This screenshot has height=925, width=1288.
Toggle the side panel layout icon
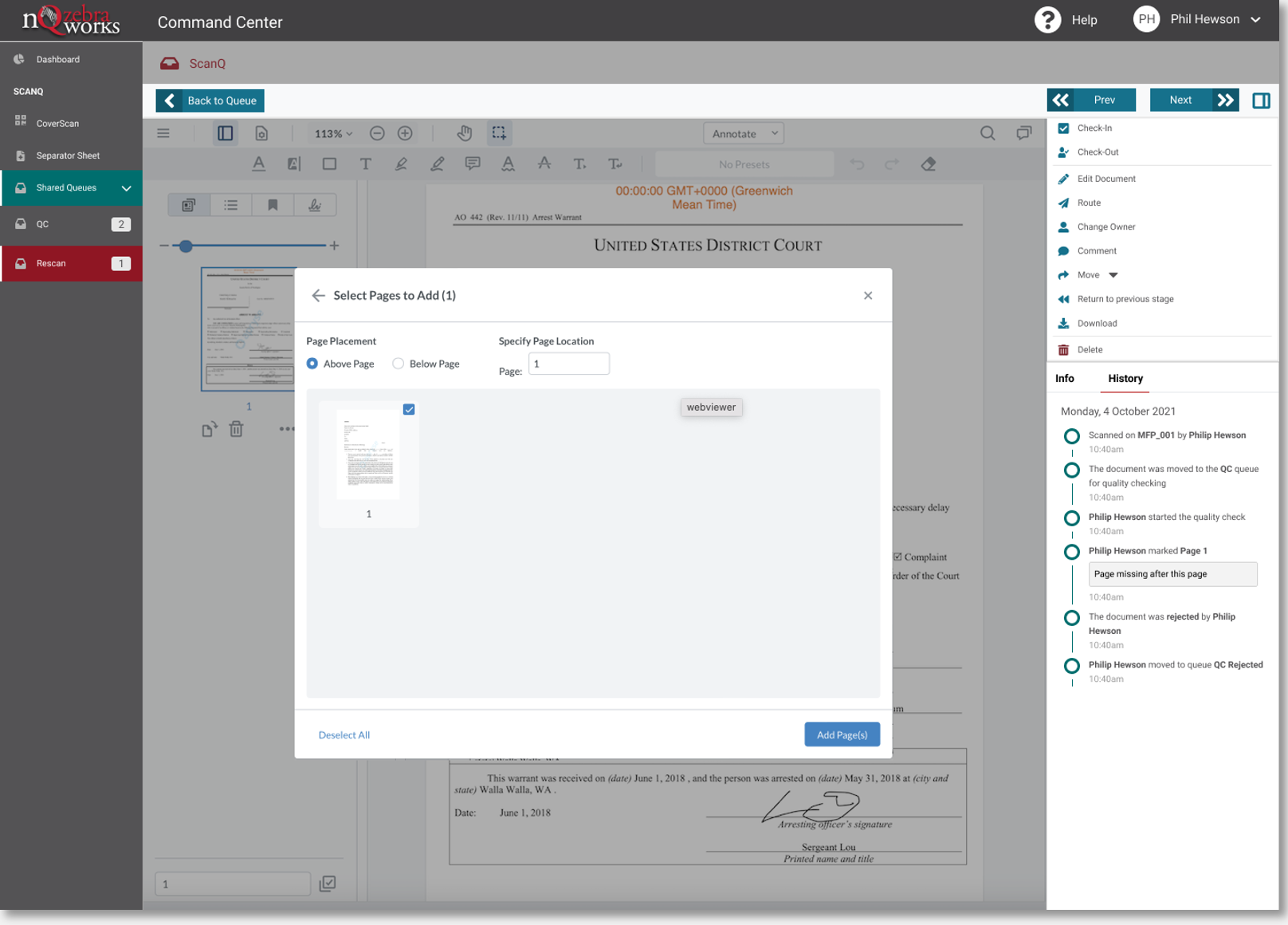[1261, 100]
